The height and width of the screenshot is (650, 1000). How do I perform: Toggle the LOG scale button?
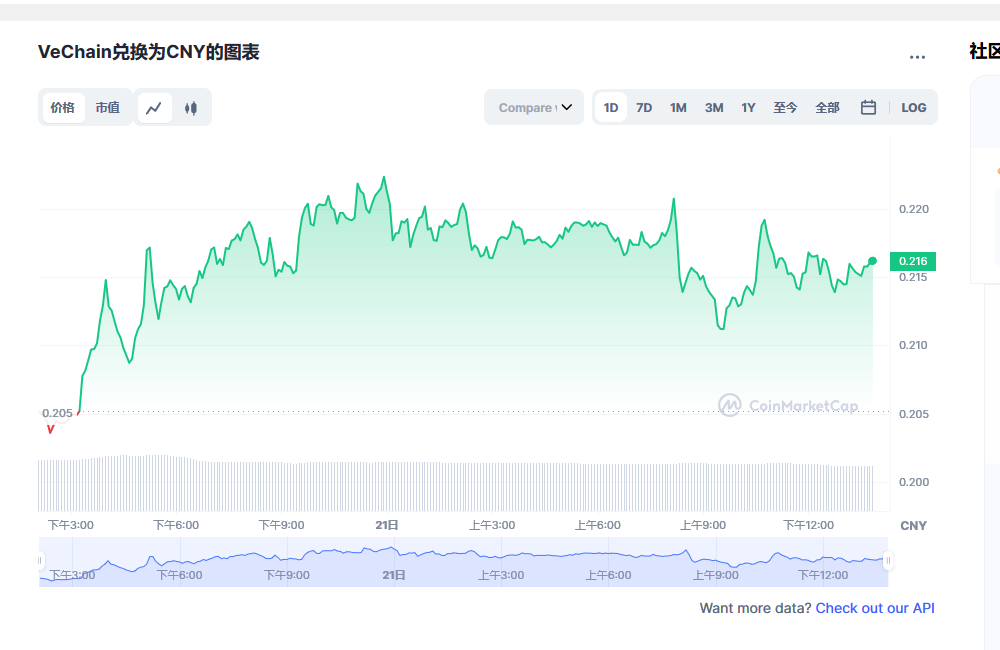click(913, 107)
